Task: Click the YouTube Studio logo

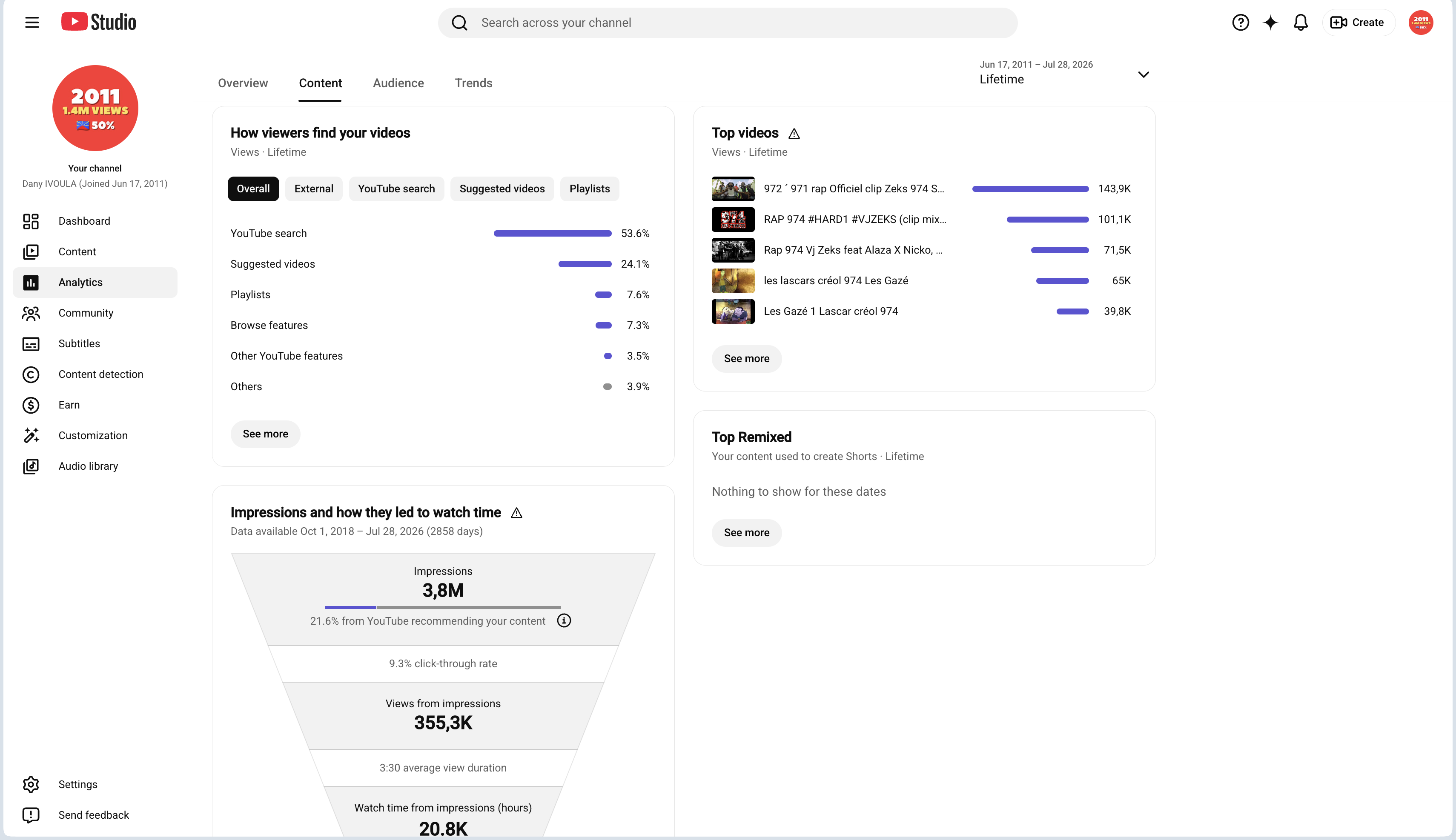Action: [99, 22]
